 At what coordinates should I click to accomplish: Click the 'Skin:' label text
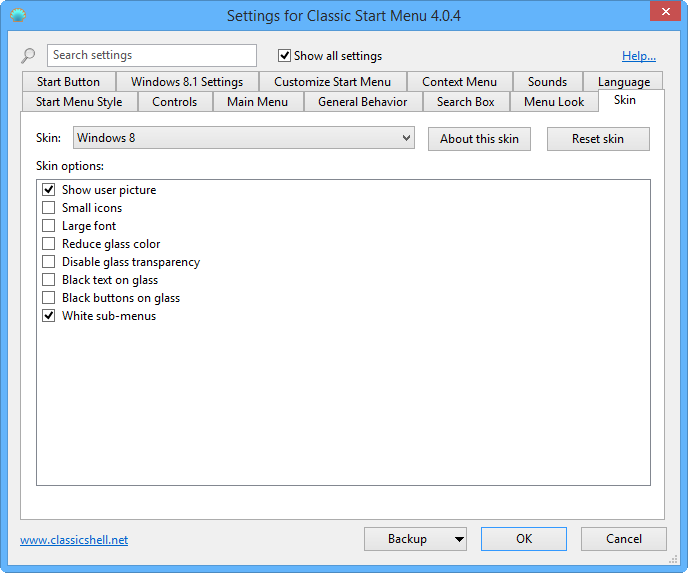(48, 138)
